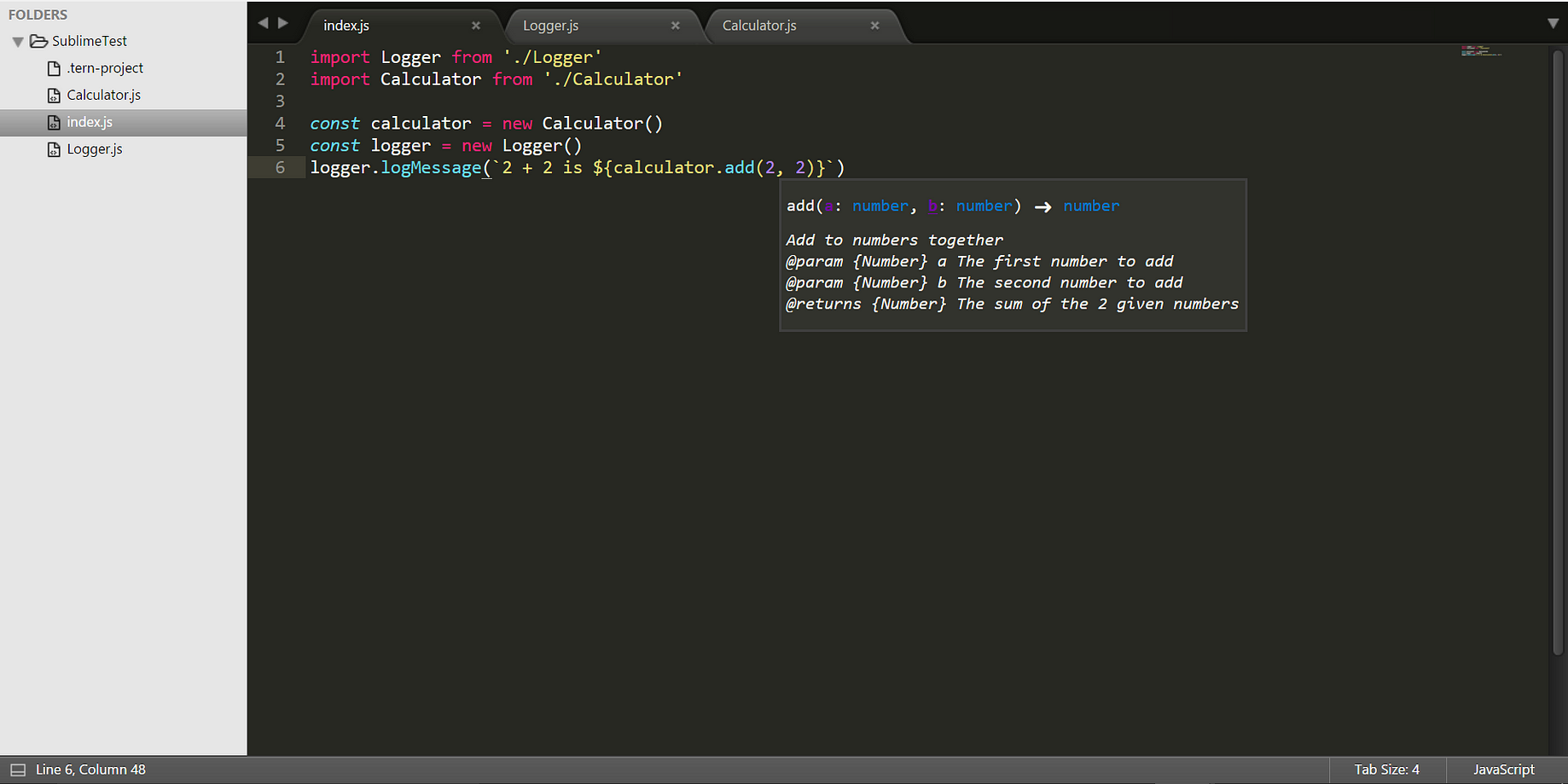The height and width of the screenshot is (784, 1568).
Task: Click the index.js file icon in sidebar
Action: (x=54, y=123)
